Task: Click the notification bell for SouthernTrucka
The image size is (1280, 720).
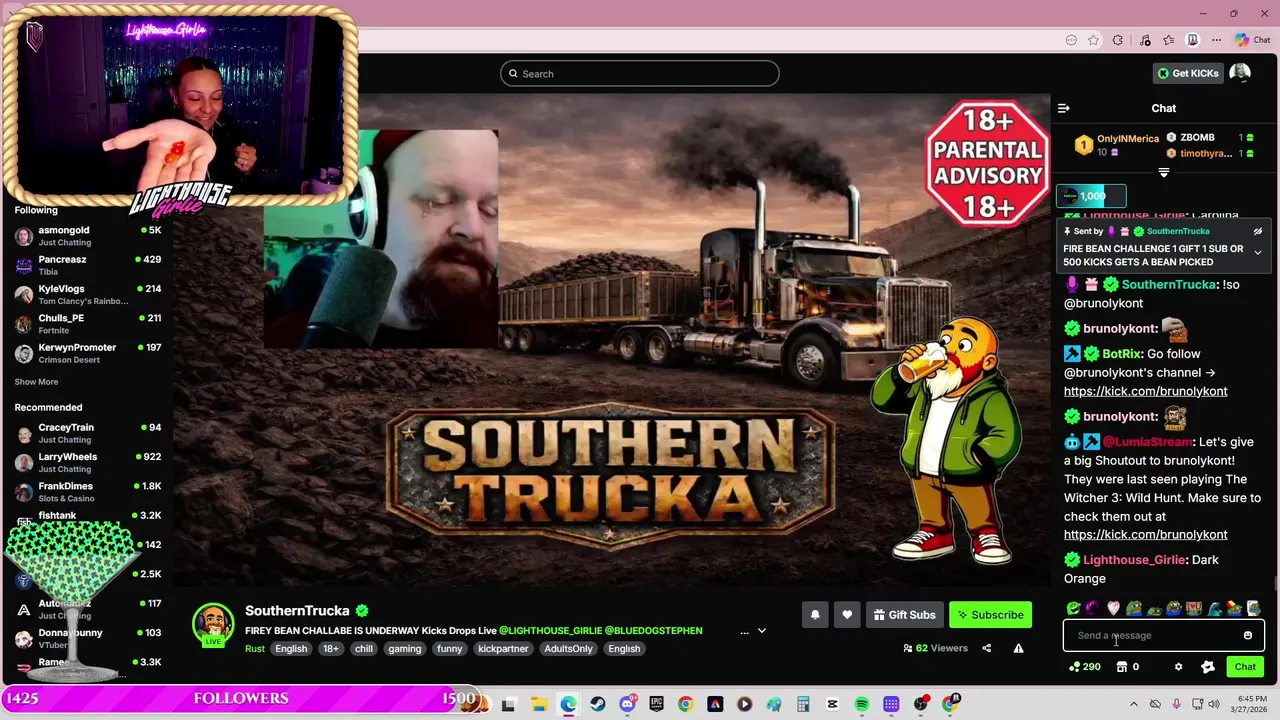Action: (x=815, y=615)
